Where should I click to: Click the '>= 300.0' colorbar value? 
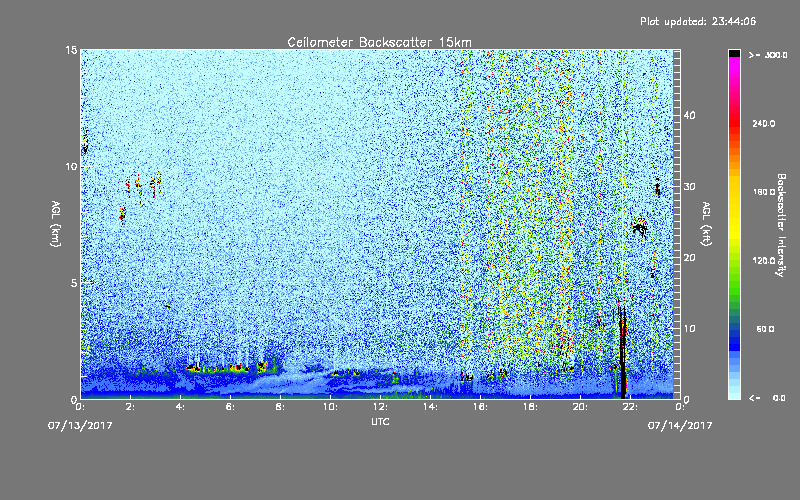point(768,55)
